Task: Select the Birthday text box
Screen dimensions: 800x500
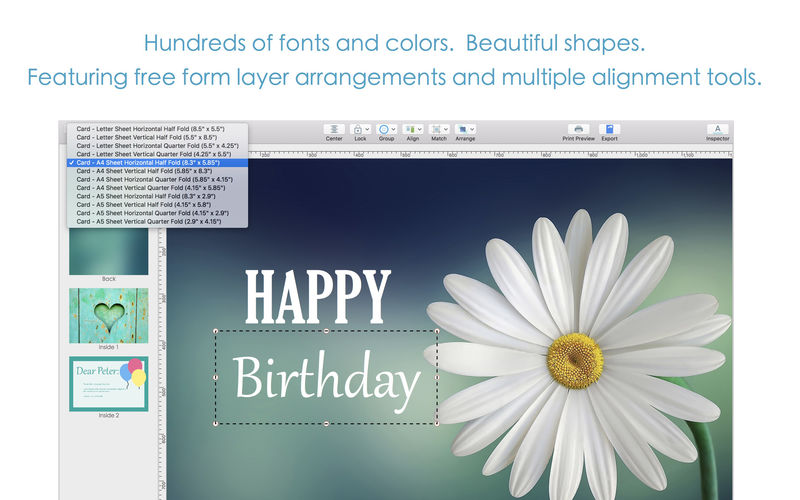Action: tap(327, 378)
